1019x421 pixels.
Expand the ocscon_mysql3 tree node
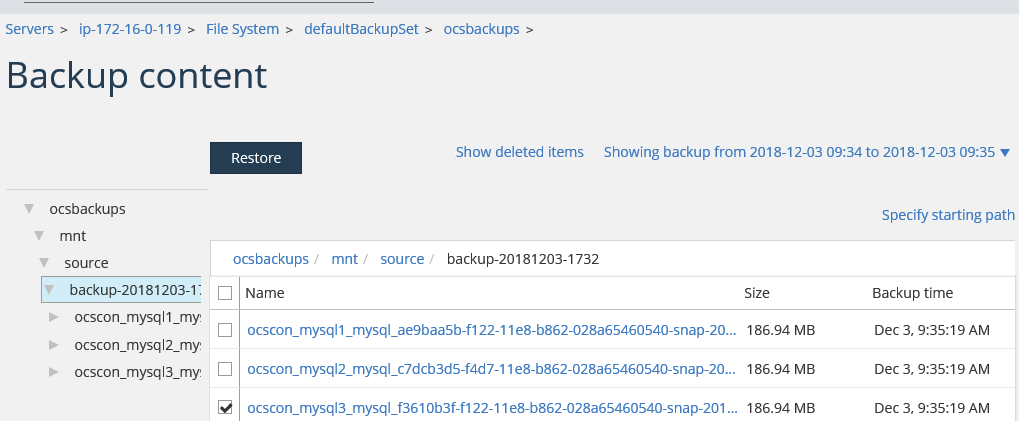[x=55, y=372]
